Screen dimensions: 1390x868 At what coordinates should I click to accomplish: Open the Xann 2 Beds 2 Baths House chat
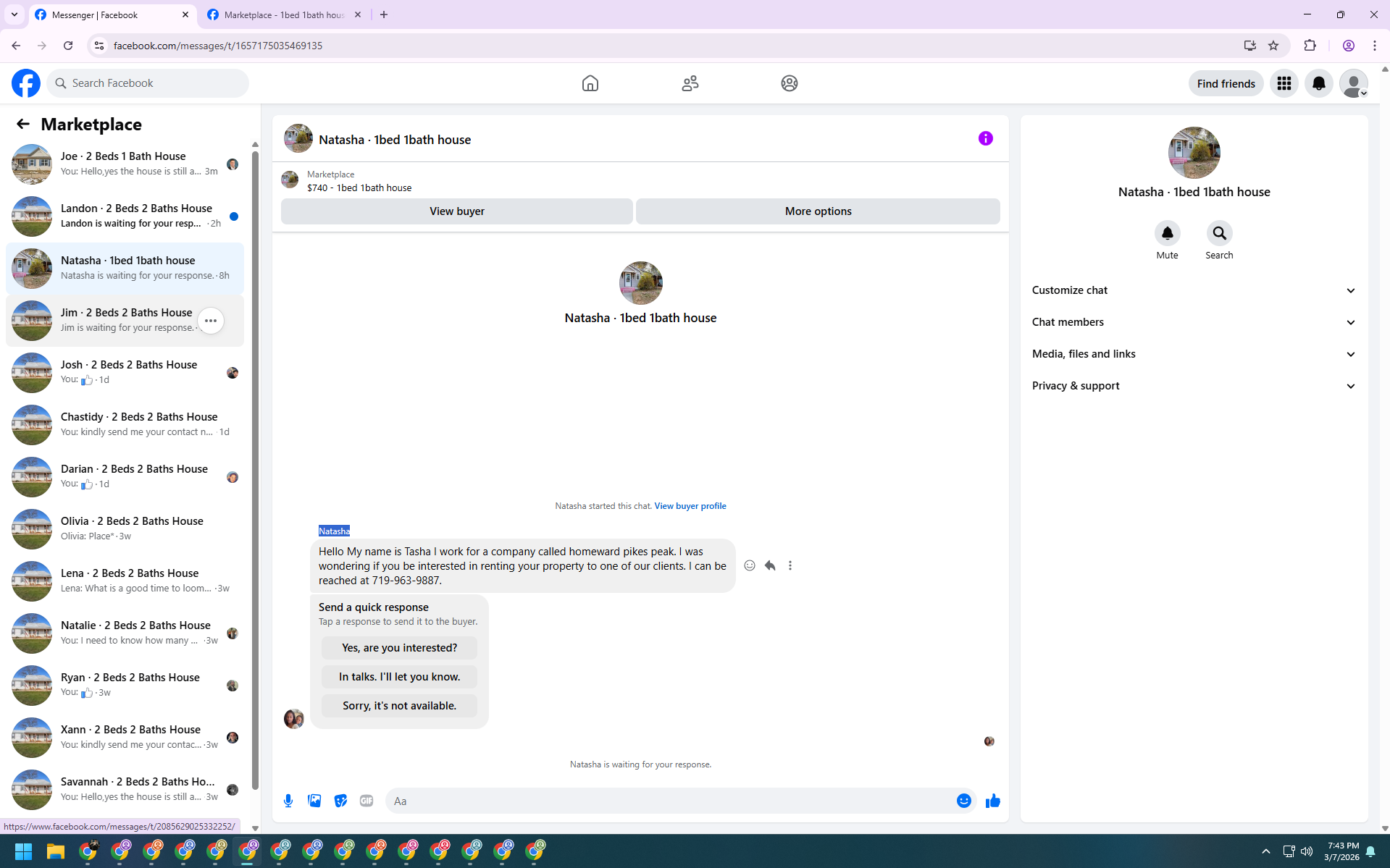point(125,738)
